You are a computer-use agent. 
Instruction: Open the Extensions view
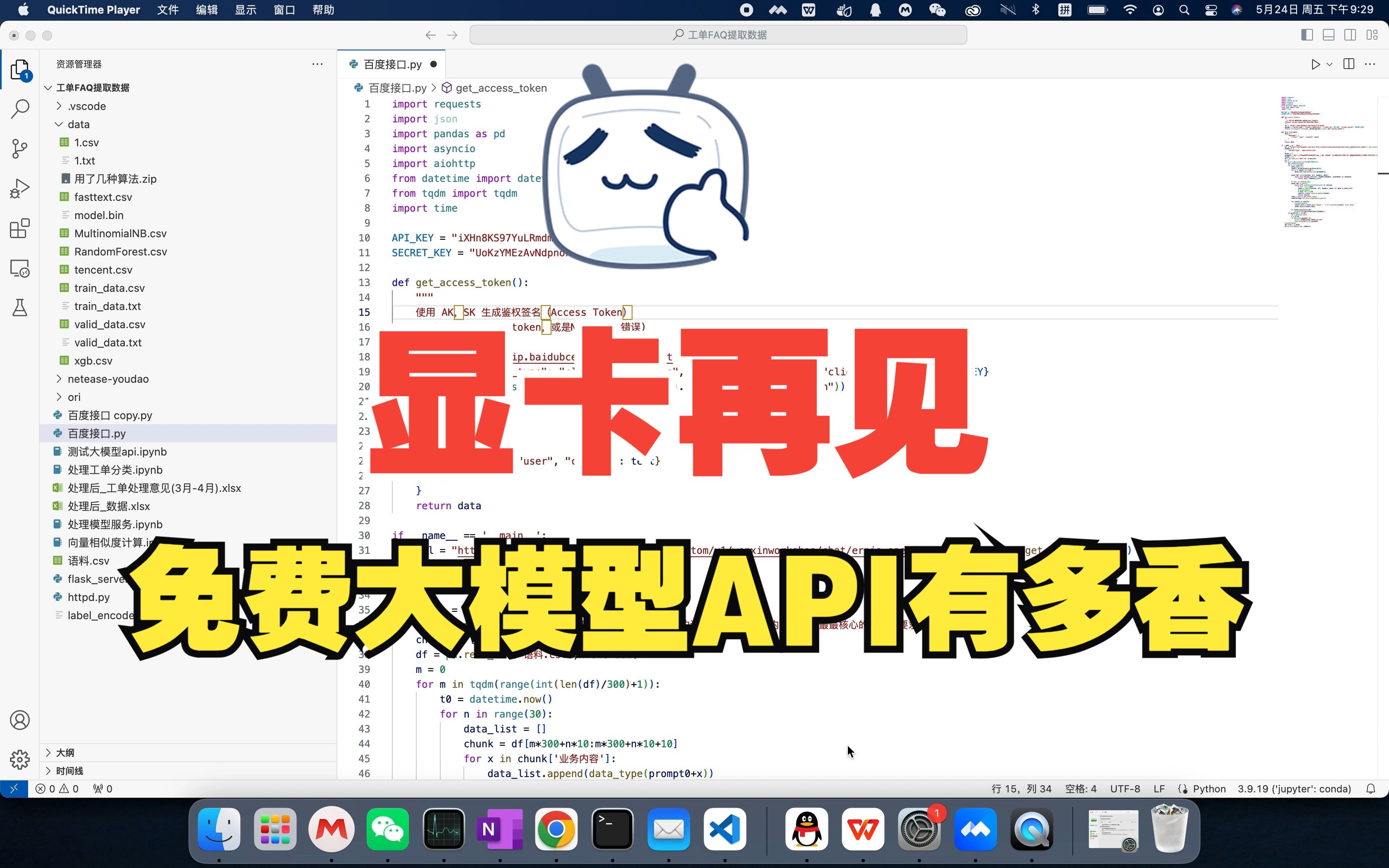(20, 229)
